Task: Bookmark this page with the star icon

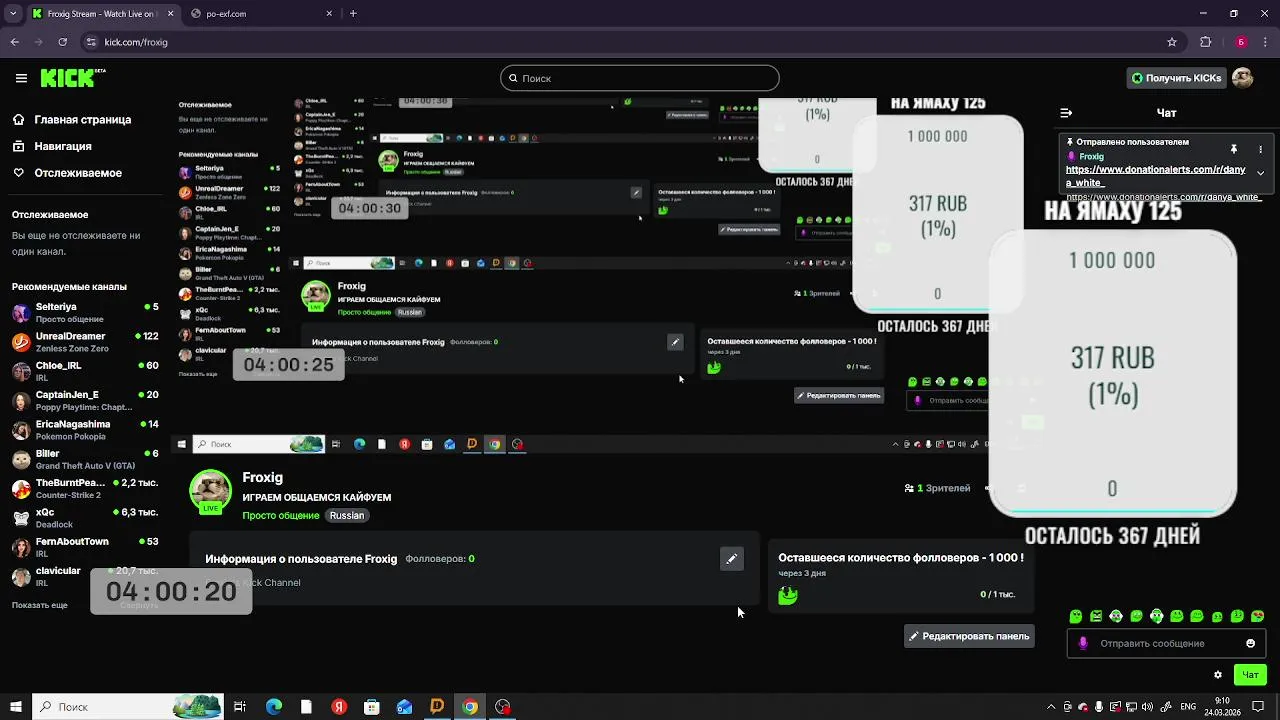Action: (1172, 42)
